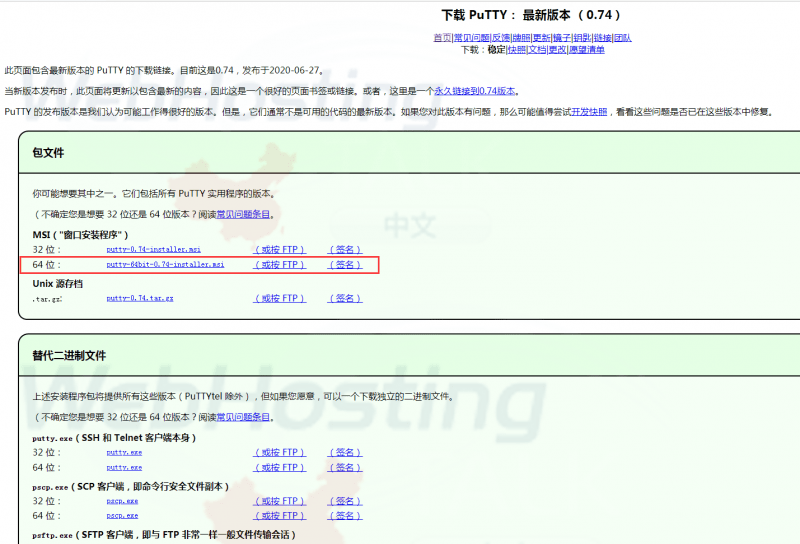800x544 pixels.
Task: Open 或按 FTP link for 32-bit putty.exe
Action: coord(280,452)
